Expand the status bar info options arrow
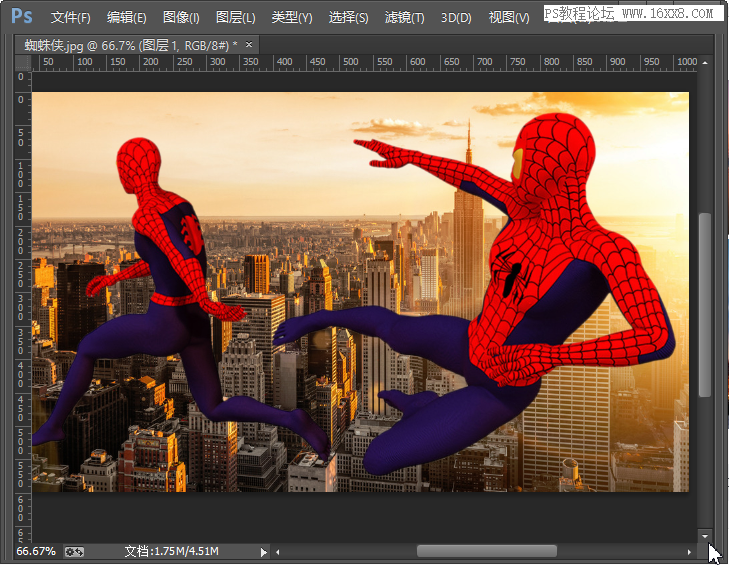The height and width of the screenshot is (565, 729). pos(264,552)
